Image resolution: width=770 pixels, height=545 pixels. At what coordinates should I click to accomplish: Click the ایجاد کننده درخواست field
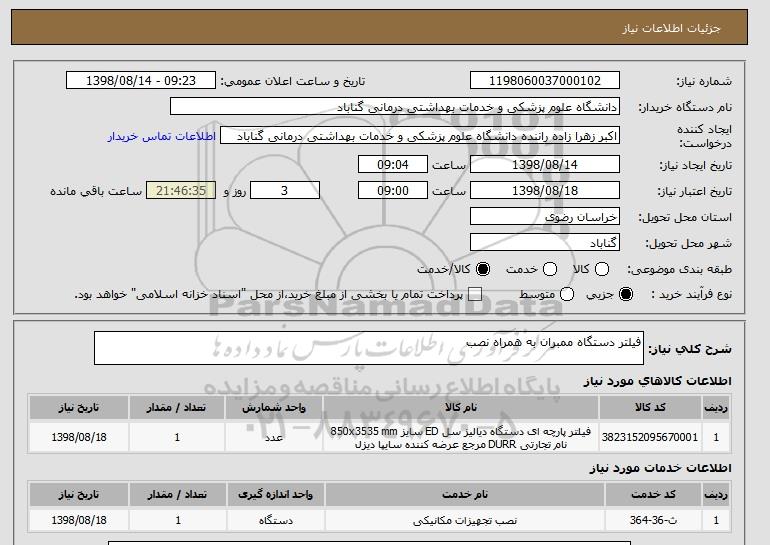(420, 136)
